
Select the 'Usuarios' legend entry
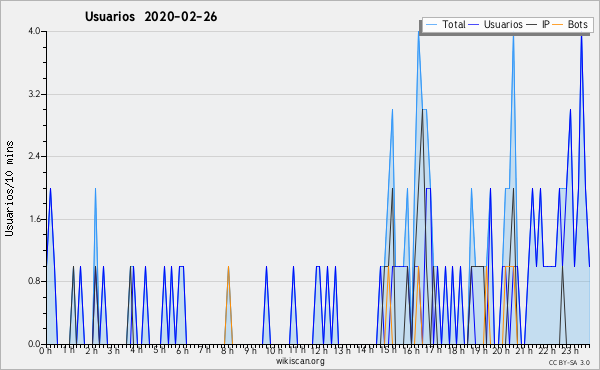496,24
